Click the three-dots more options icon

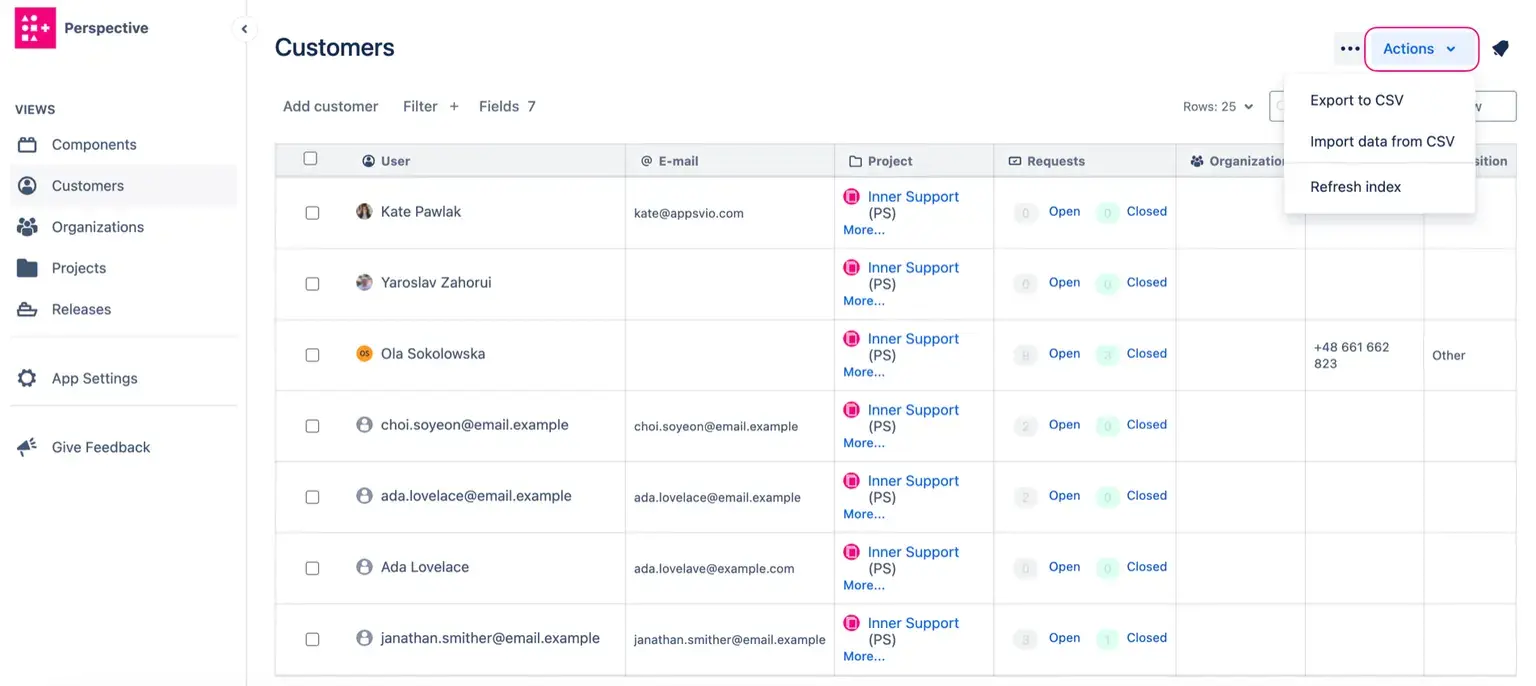pos(1349,49)
